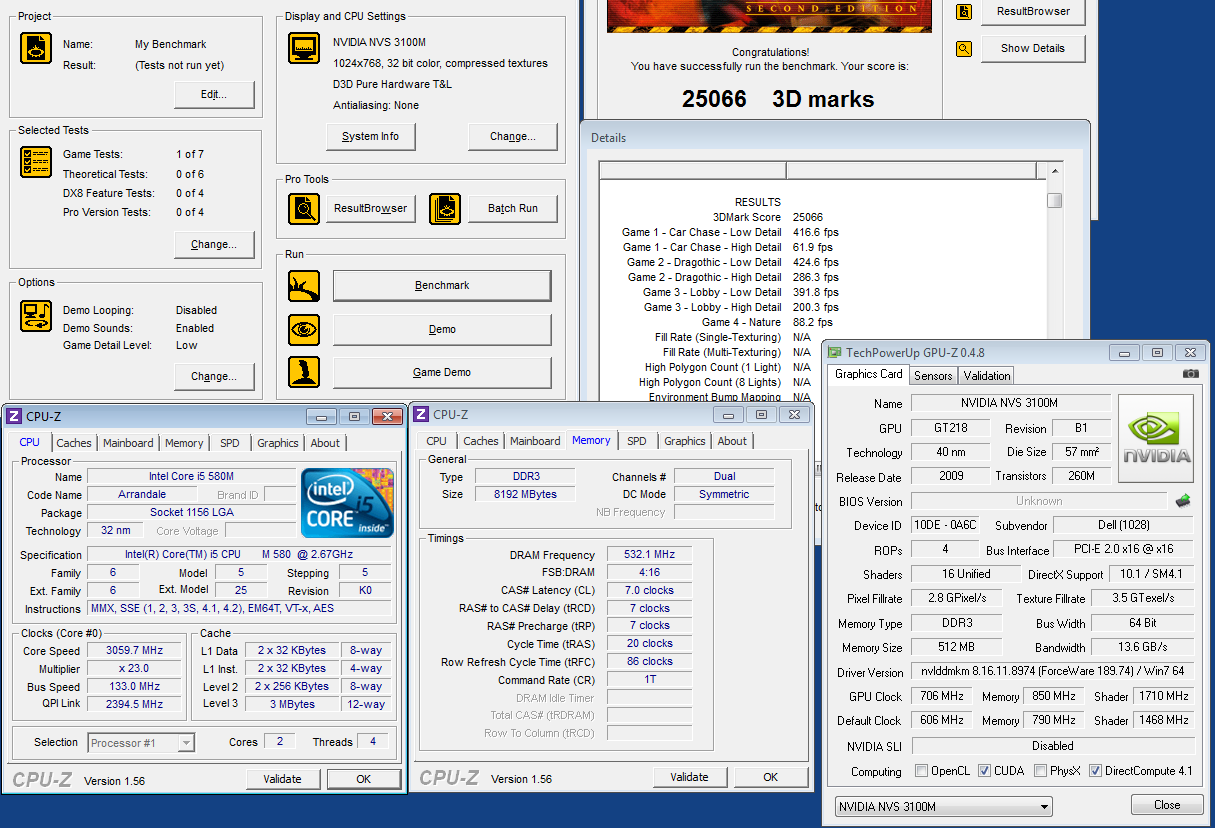Select the Graphics Card tab in GPU-Z
Image resolution: width=1215 pixels, height=828 pixels.
(x=869, y=374)
